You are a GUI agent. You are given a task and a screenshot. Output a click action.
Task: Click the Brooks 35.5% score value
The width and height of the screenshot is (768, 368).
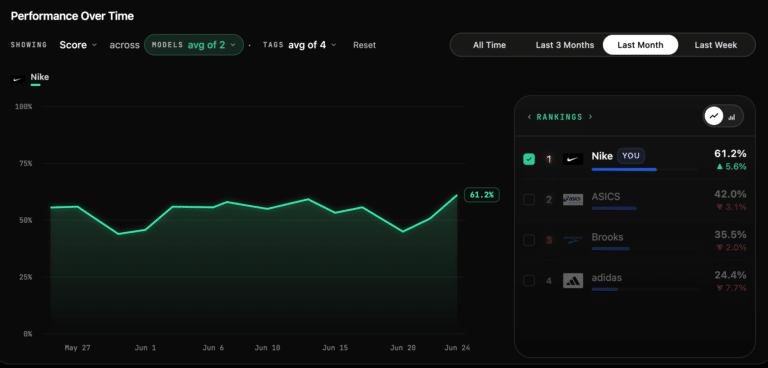(730, 234)
